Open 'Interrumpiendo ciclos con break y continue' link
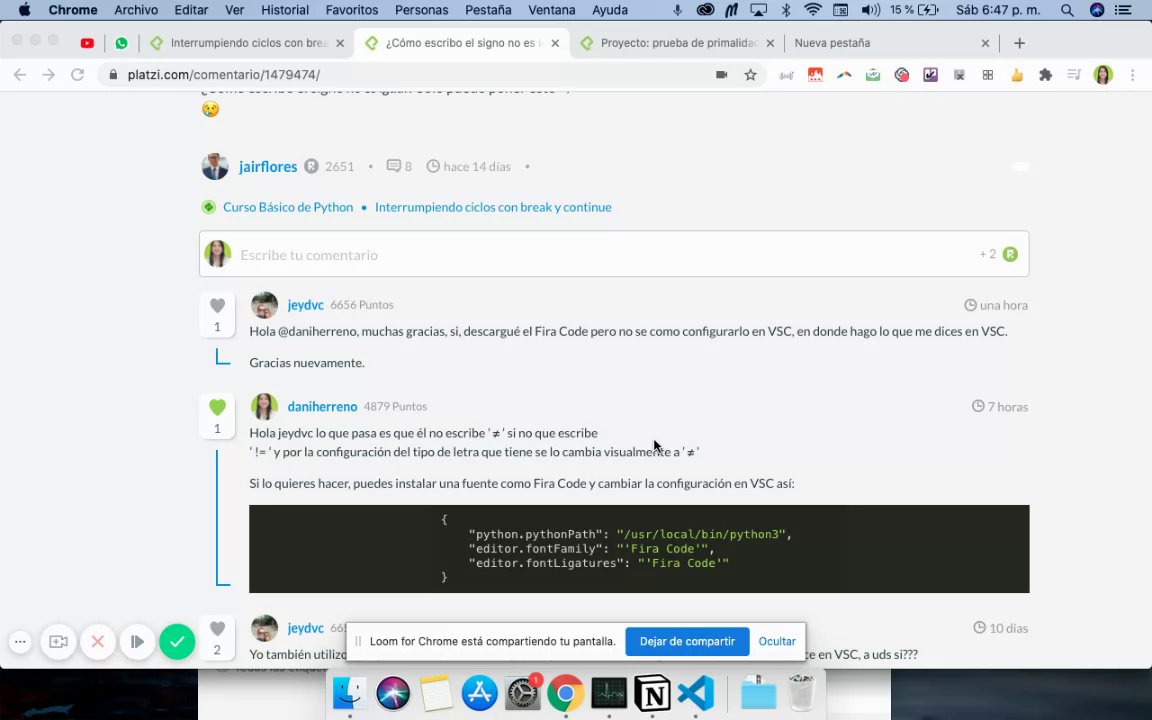 click(x=493, y=207)
